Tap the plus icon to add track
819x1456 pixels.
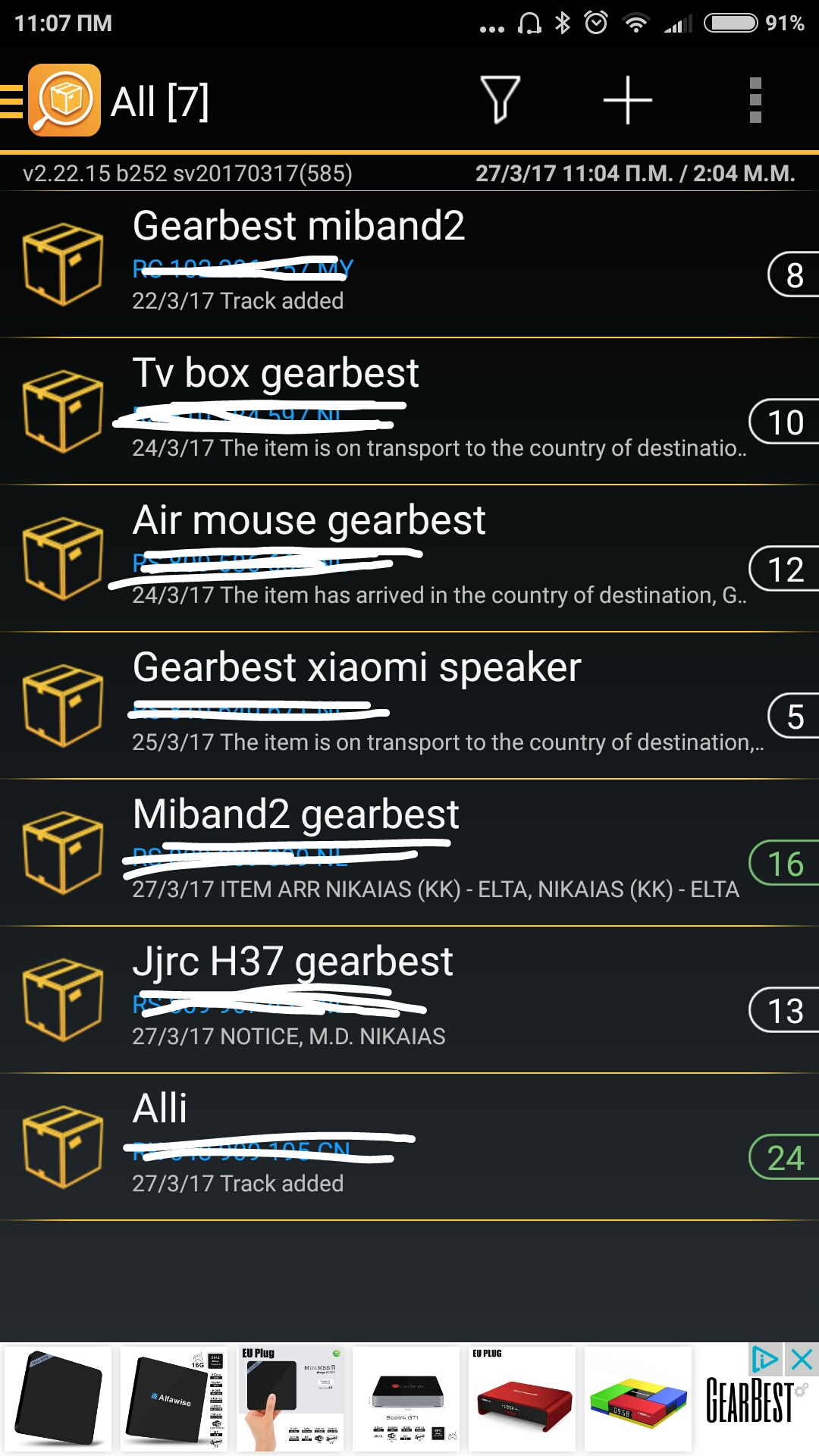point(627,100)
